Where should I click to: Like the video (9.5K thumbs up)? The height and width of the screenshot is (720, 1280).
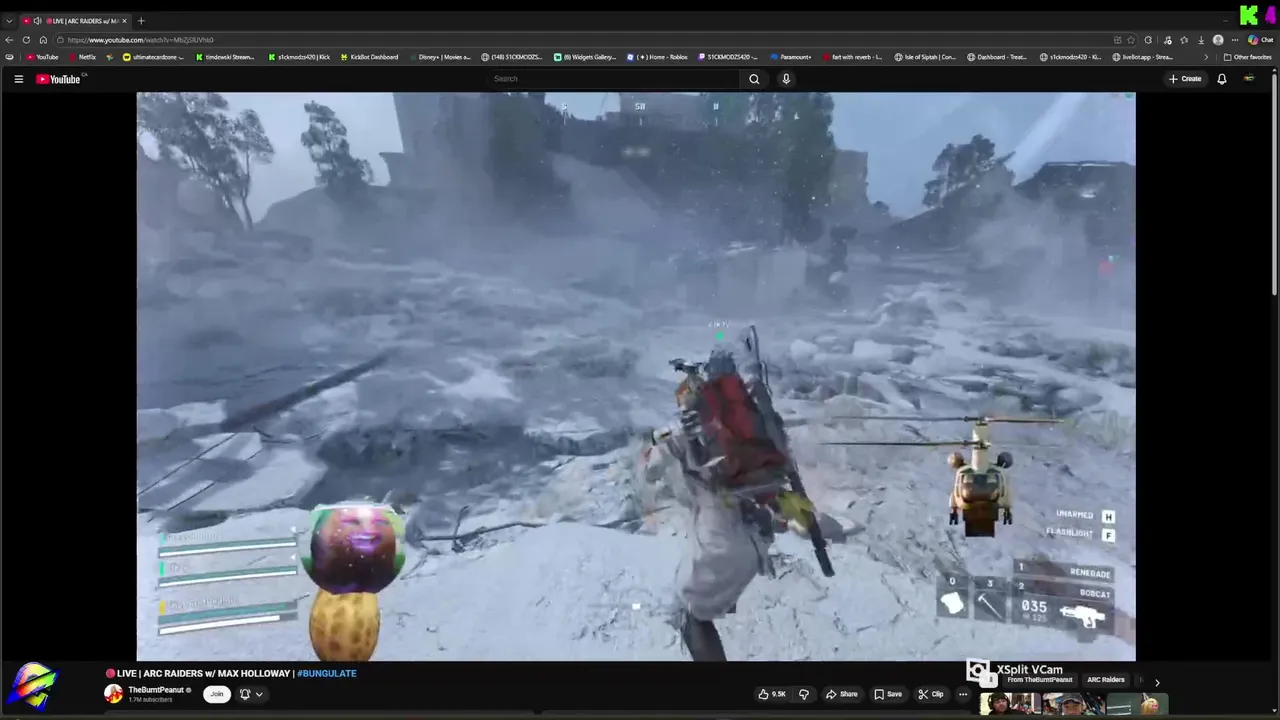coord(772,694)
